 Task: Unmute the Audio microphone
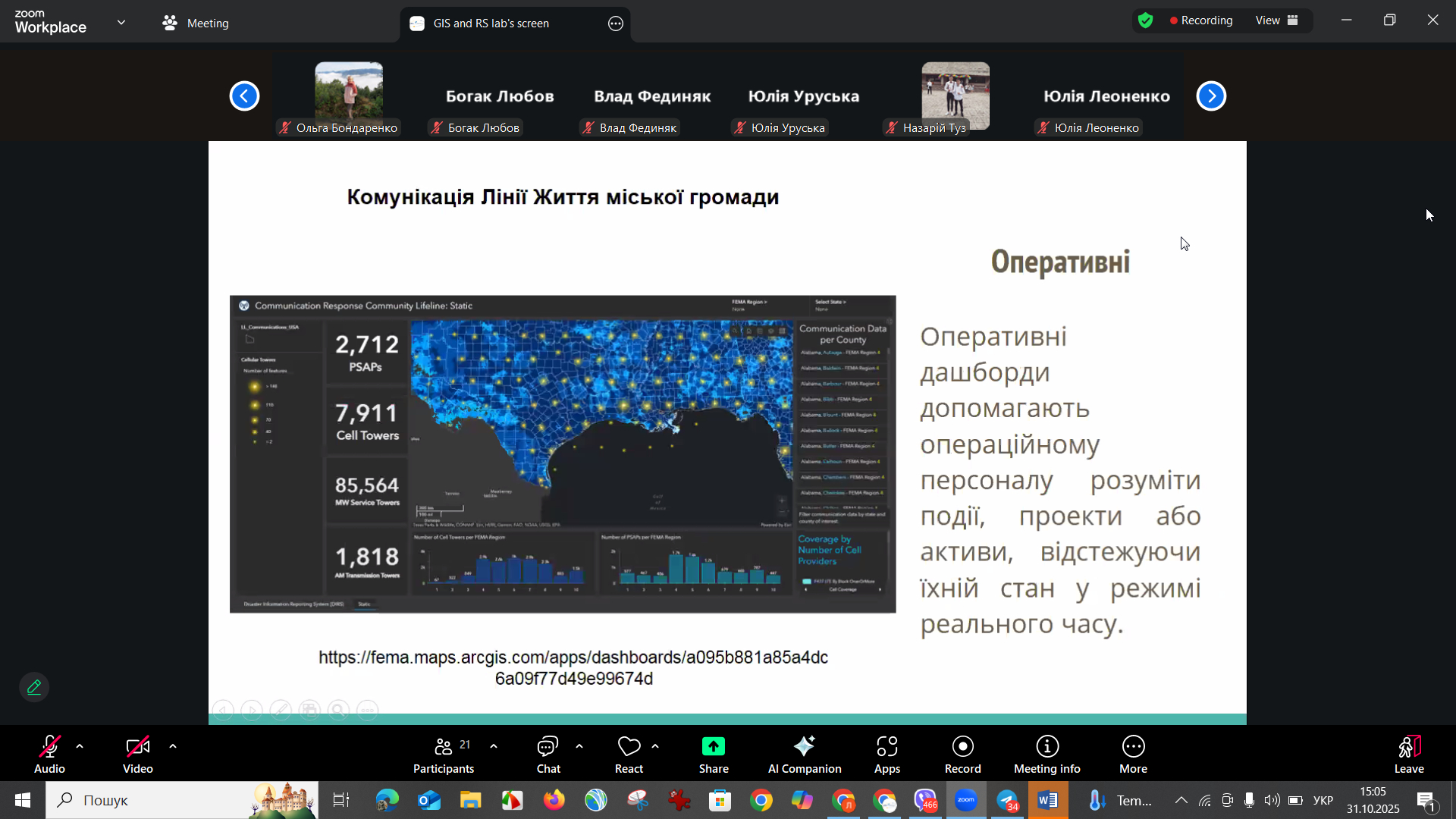[49, 754]
